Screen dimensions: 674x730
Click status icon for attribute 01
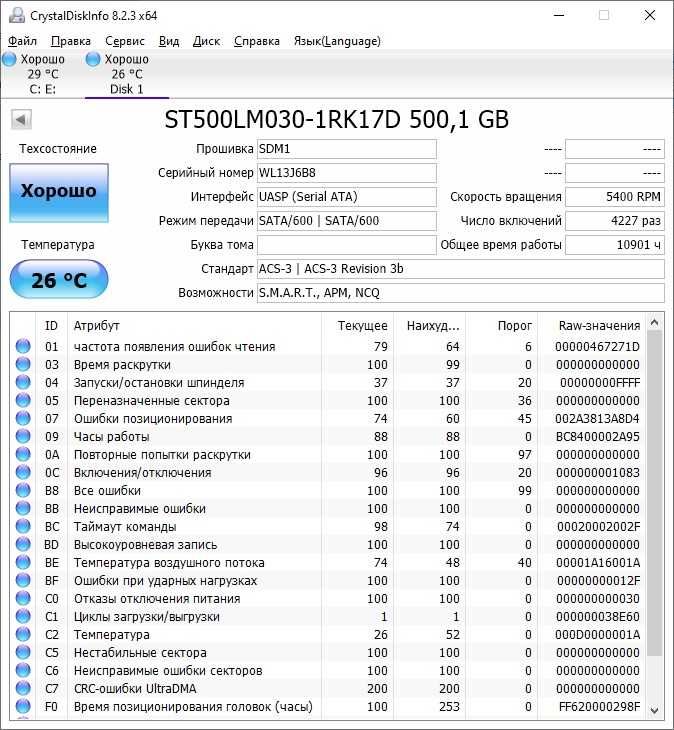[23, 346]
